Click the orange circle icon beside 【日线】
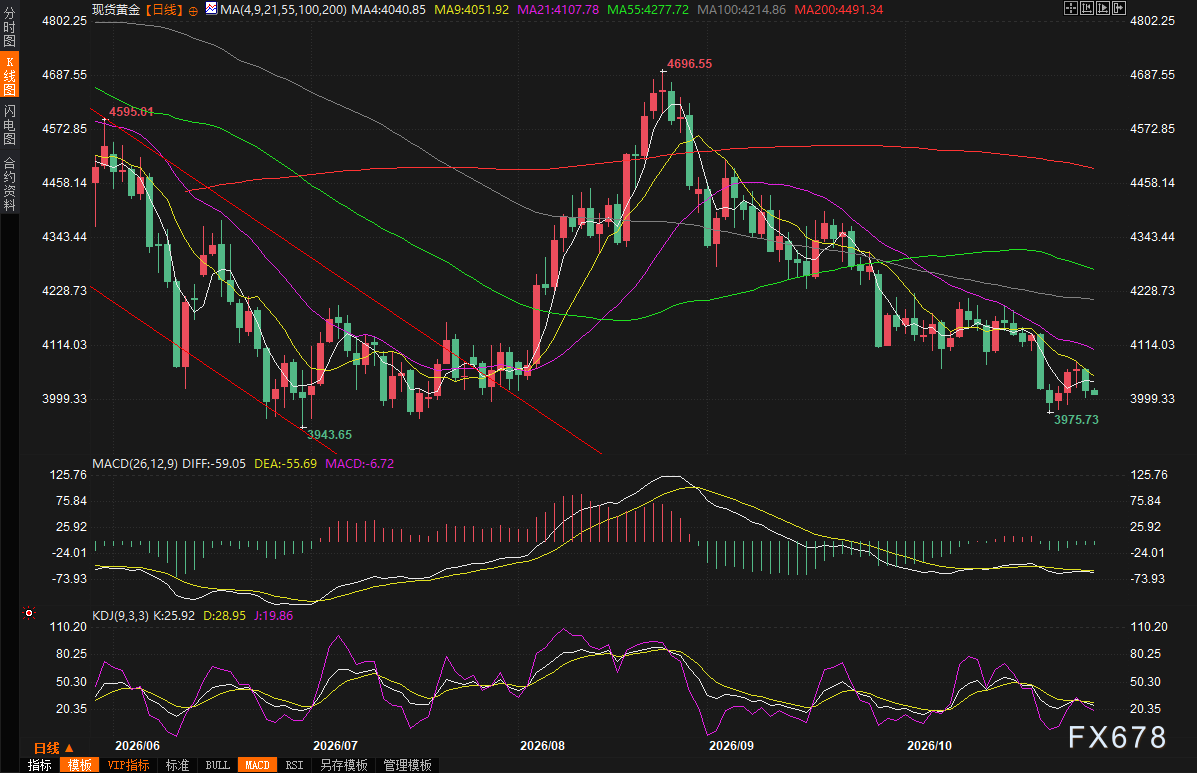The width and height of the screenshot is (1197, 773). (193, 11)
